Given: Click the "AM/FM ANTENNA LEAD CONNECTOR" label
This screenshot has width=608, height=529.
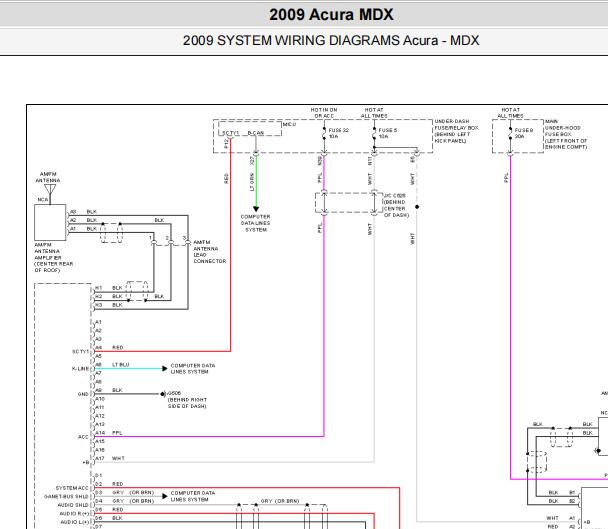Looking at the screenshot, I should (209, 252).
